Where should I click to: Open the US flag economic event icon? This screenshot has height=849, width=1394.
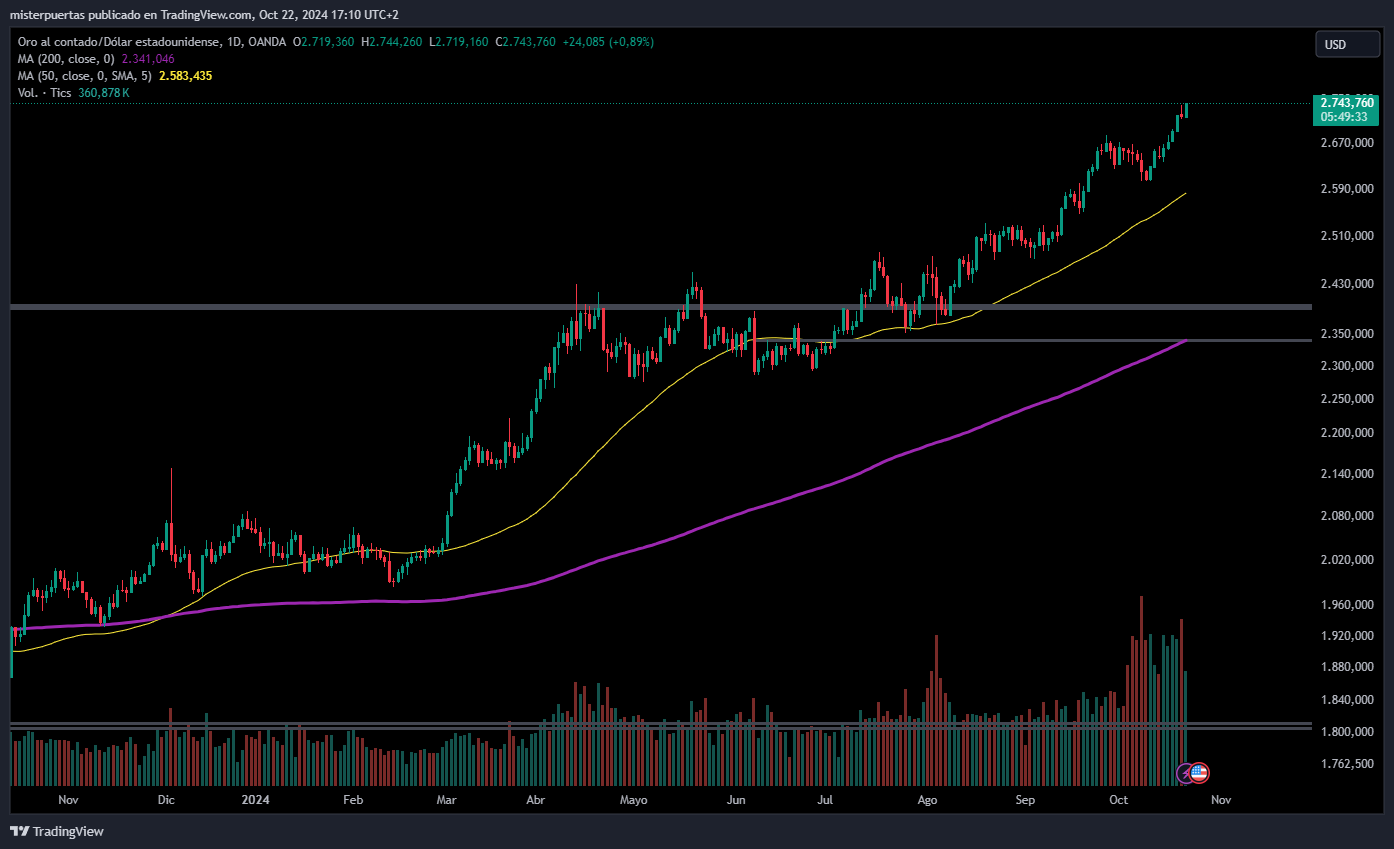click(1199, 772)
